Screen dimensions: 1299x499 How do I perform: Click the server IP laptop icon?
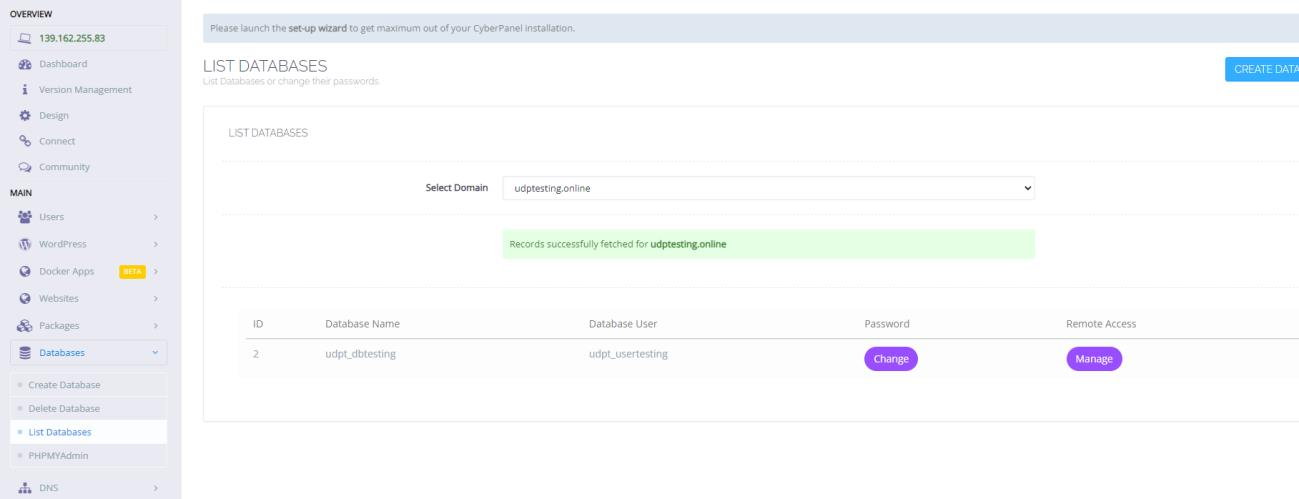pyautogui.click(x=25, y=39)
